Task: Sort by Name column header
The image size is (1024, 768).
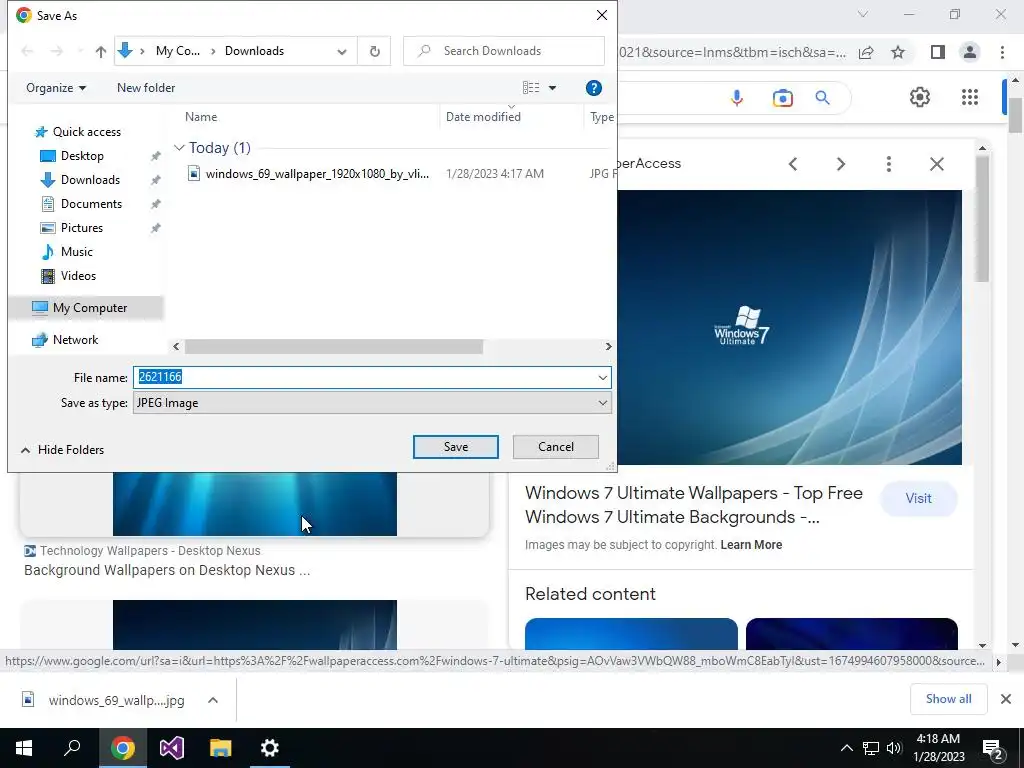Action: (201, 117)
